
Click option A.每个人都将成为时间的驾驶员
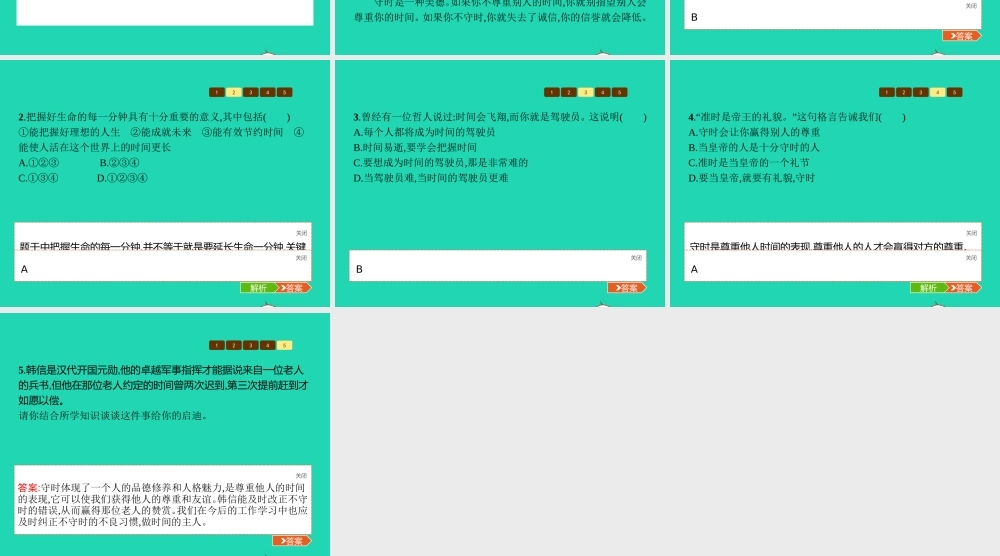424,132
